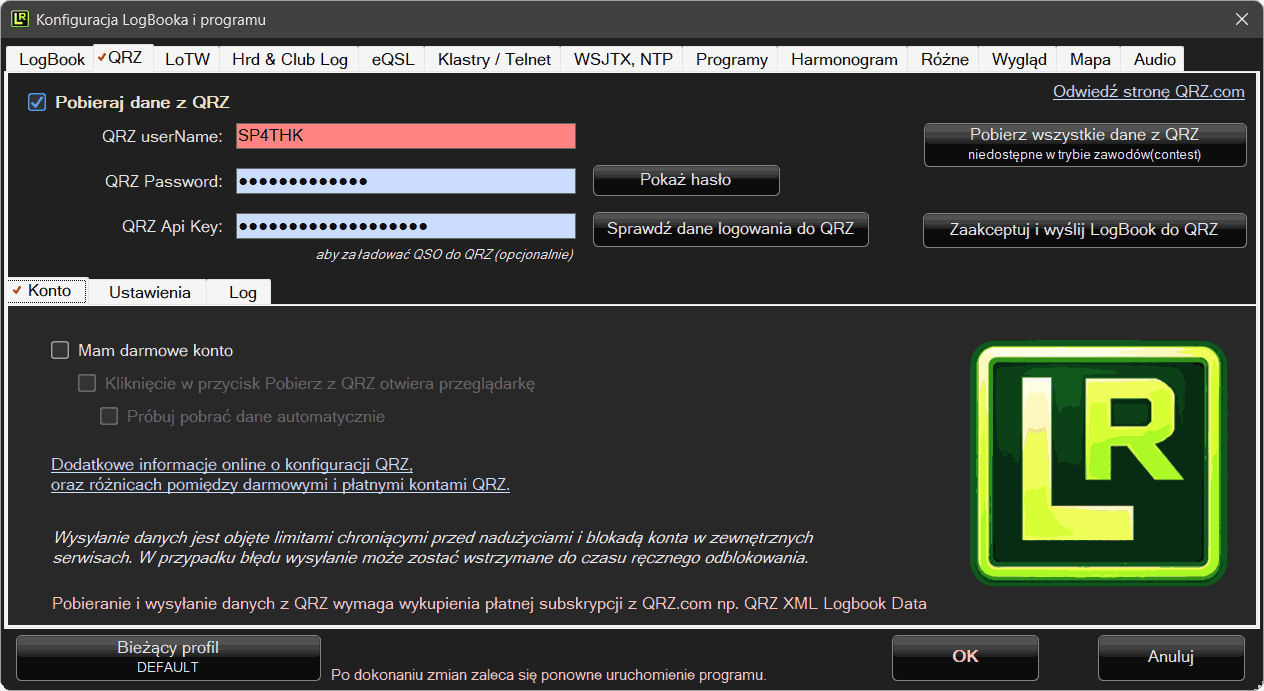The image size is (1264, 691).
Task: Open the Odwiedź stronę QRZ.com link
Action: click(x=1148, y=92)
